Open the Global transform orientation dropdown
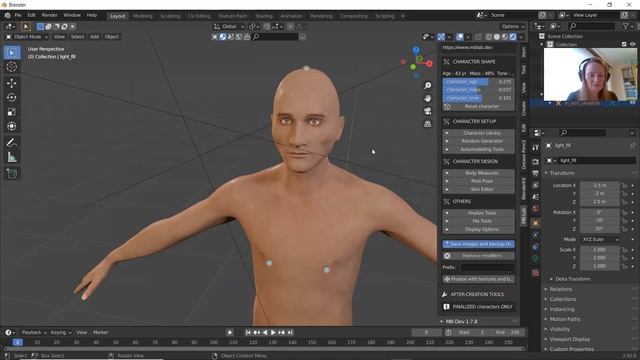The height and width of the screenshot is (360, 640). 229,27
